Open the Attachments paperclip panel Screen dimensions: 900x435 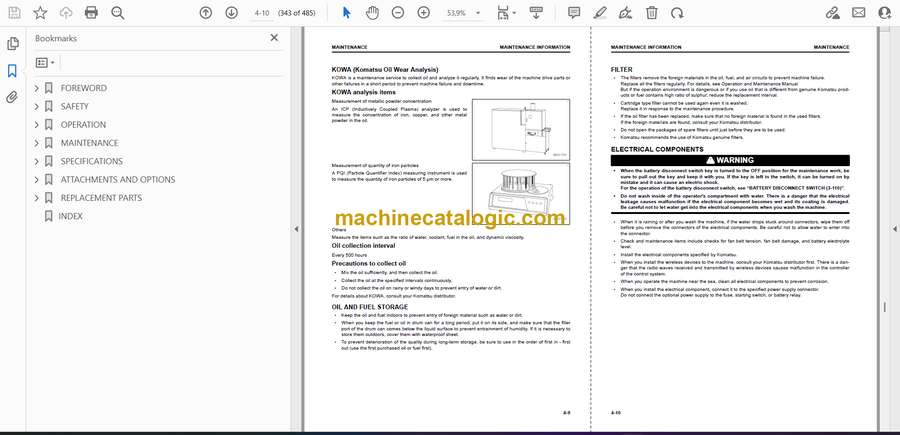coord(12,97)
